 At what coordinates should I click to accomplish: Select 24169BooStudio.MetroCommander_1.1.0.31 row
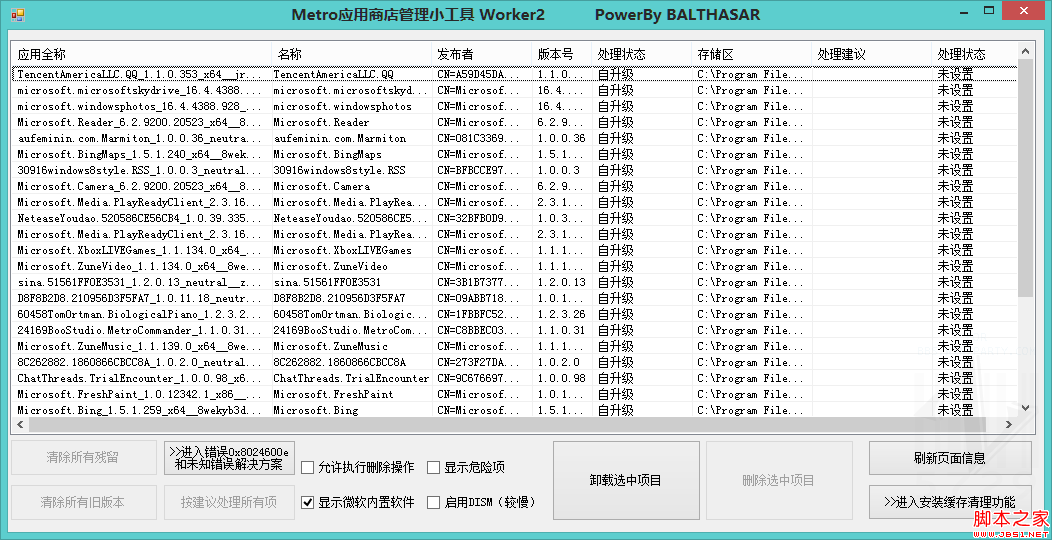pos(514,330)
